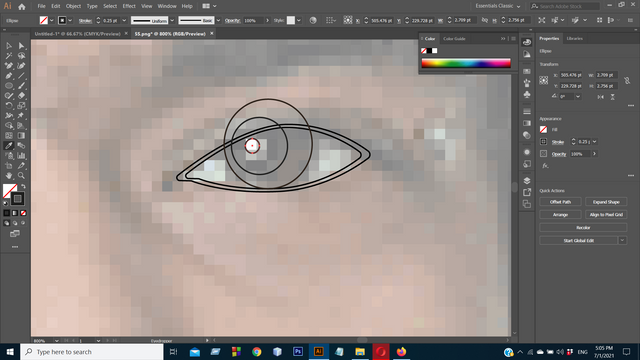Flip selection horizontally in Transform section
This screenshot has width=640, height=360.
click(600, 97)
